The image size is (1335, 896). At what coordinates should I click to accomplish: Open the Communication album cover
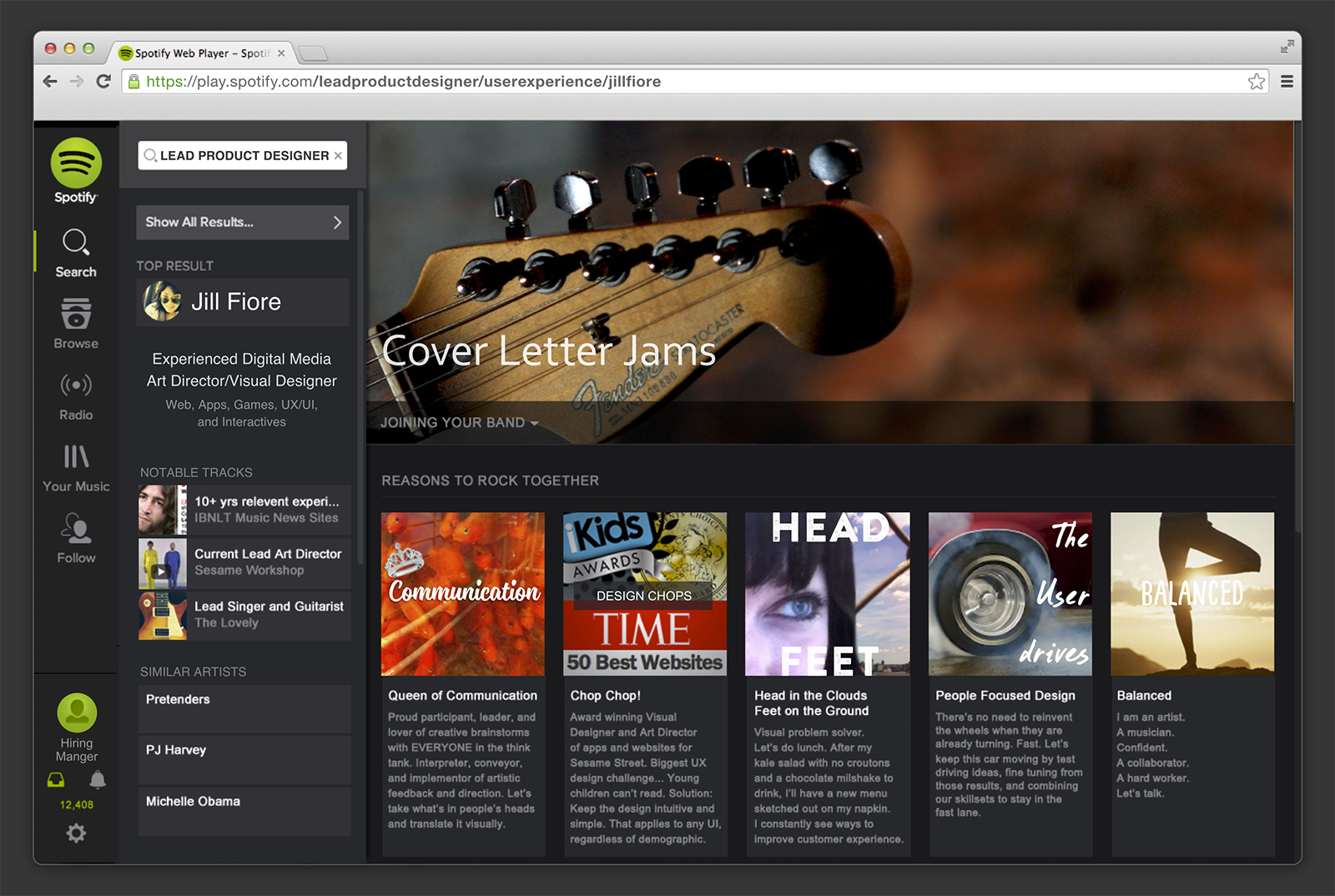pyautogui.click(x=463, y=594)
